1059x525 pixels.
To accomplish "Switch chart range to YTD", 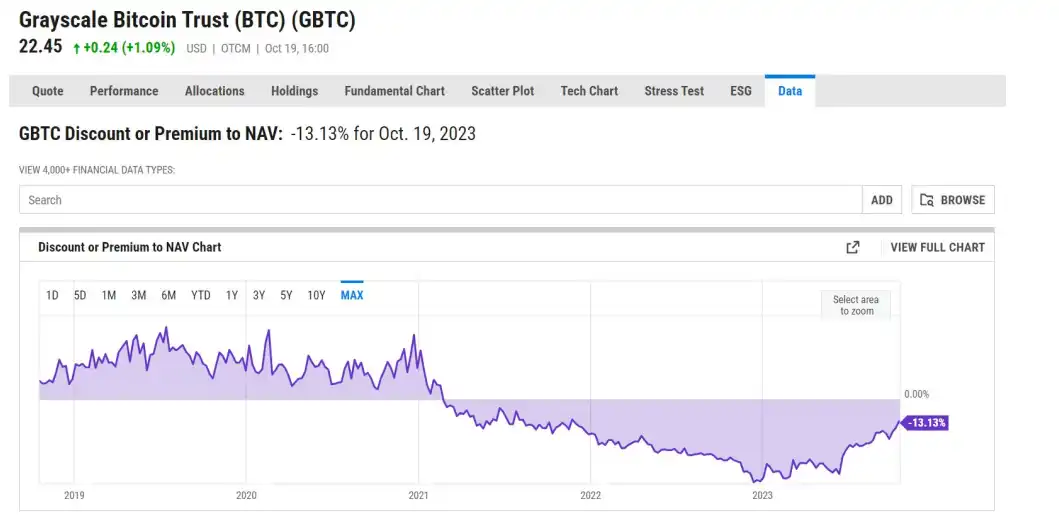I will 200,295.
